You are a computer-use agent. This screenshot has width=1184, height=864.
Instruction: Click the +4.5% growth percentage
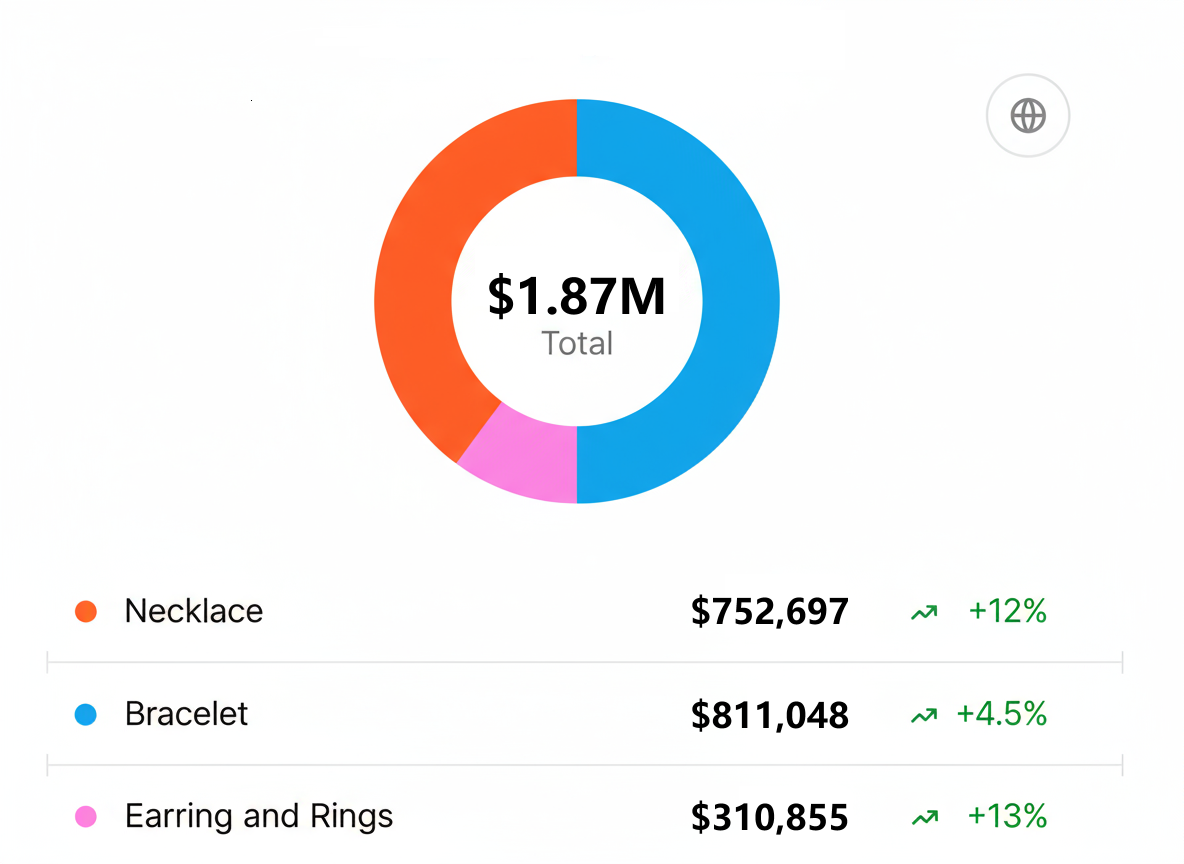click(x=1001, y=714)
